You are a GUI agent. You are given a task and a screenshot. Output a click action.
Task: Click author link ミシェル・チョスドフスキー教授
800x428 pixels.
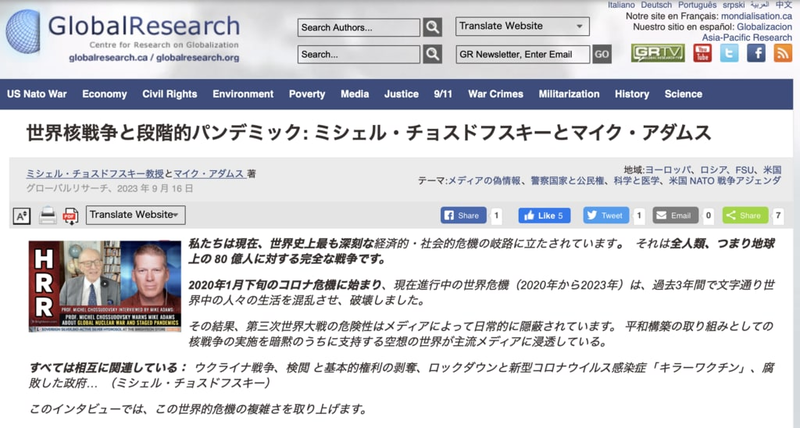click(x=95, y=174)
